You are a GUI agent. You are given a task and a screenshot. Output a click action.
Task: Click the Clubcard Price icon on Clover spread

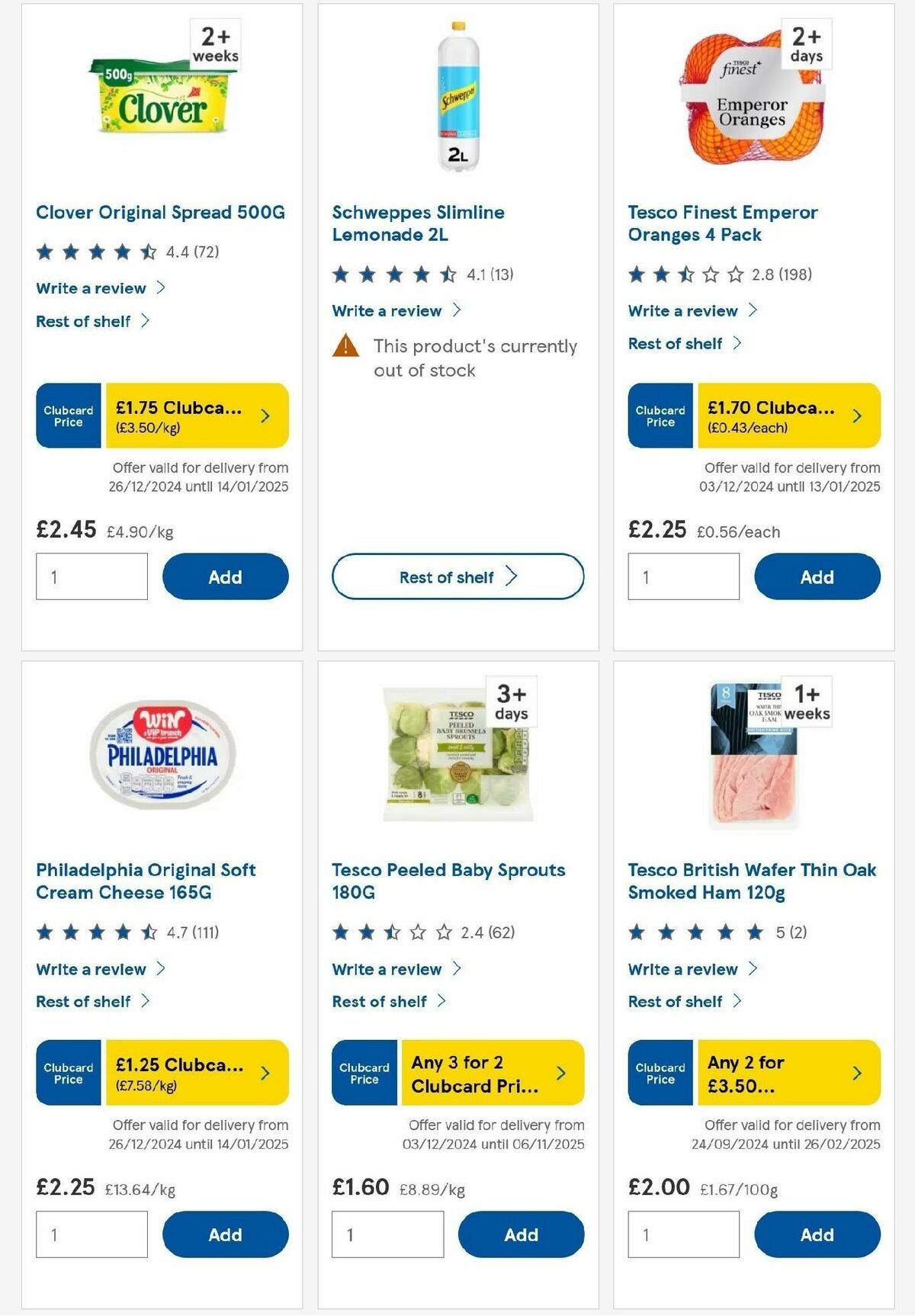coord(67,415)
